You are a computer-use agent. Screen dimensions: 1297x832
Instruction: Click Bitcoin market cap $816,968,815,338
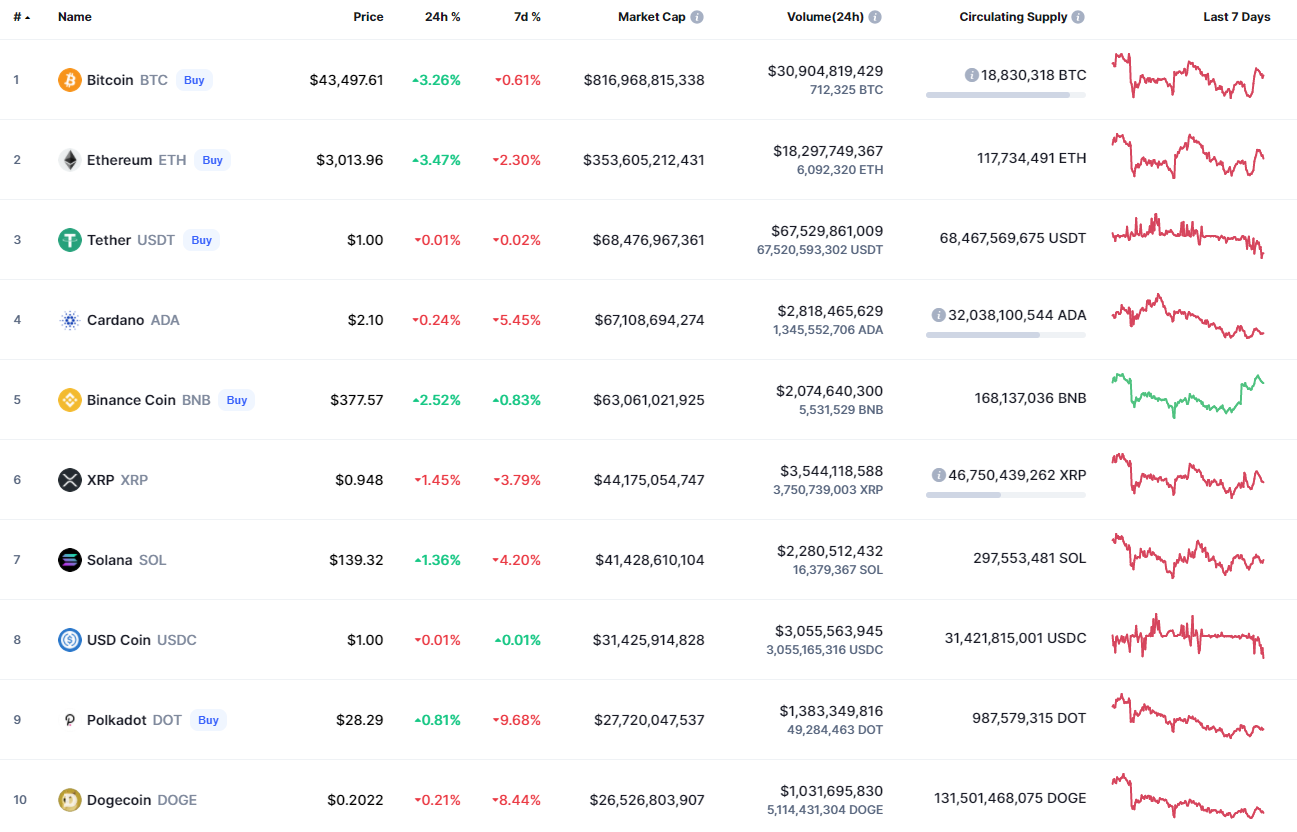pyautogui.click(x=644, y=80)
